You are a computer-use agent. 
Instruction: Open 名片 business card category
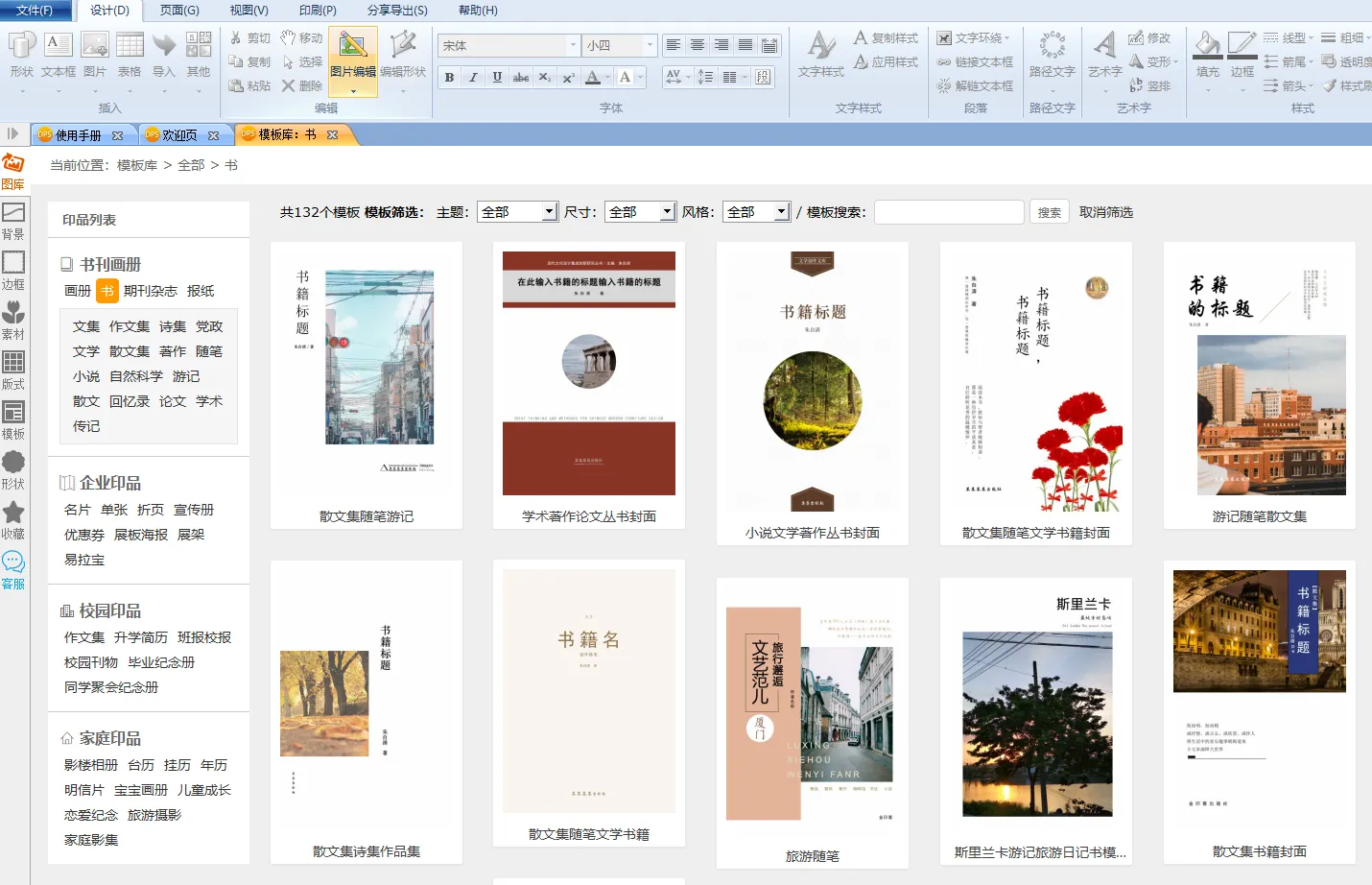click(78, 510)
